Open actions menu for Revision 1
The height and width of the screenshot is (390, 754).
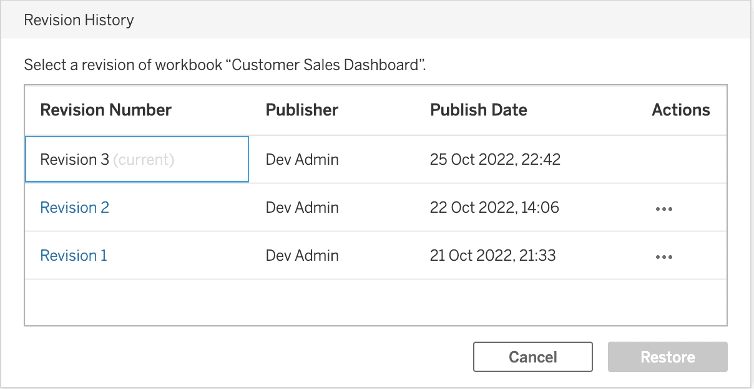pos(664,256)
